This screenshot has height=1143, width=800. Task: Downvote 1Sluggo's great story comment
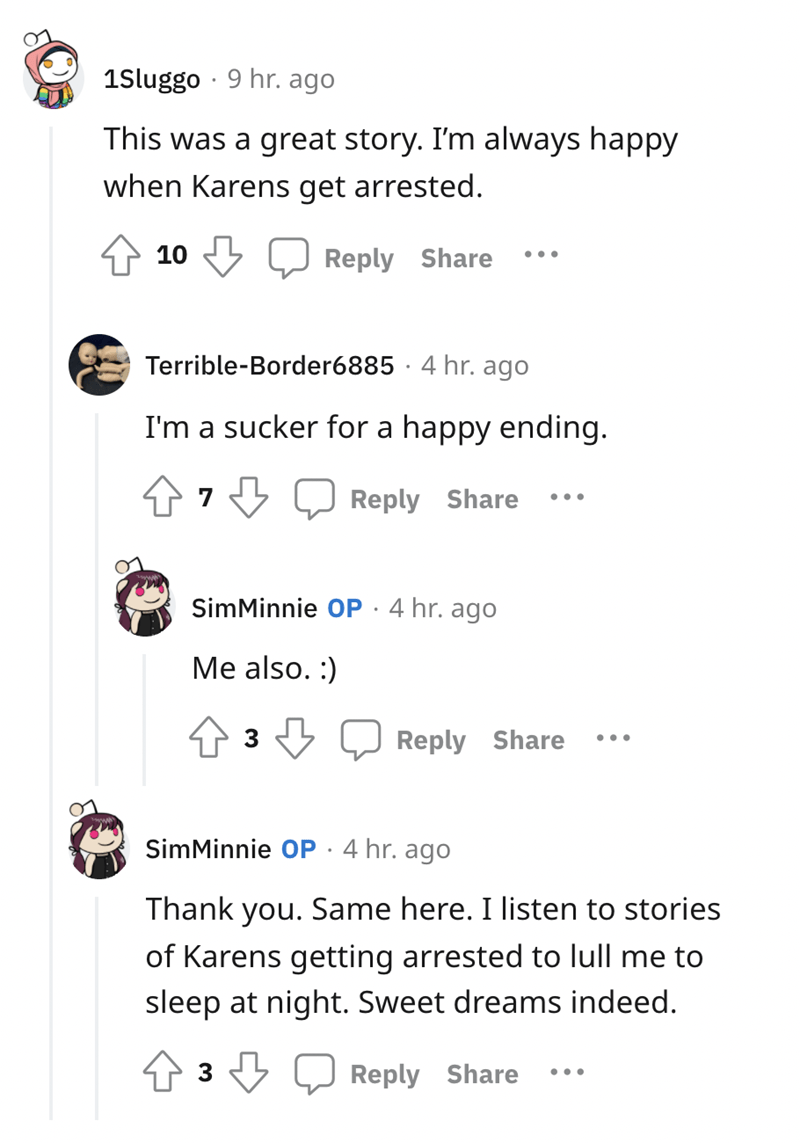(223, 257)
